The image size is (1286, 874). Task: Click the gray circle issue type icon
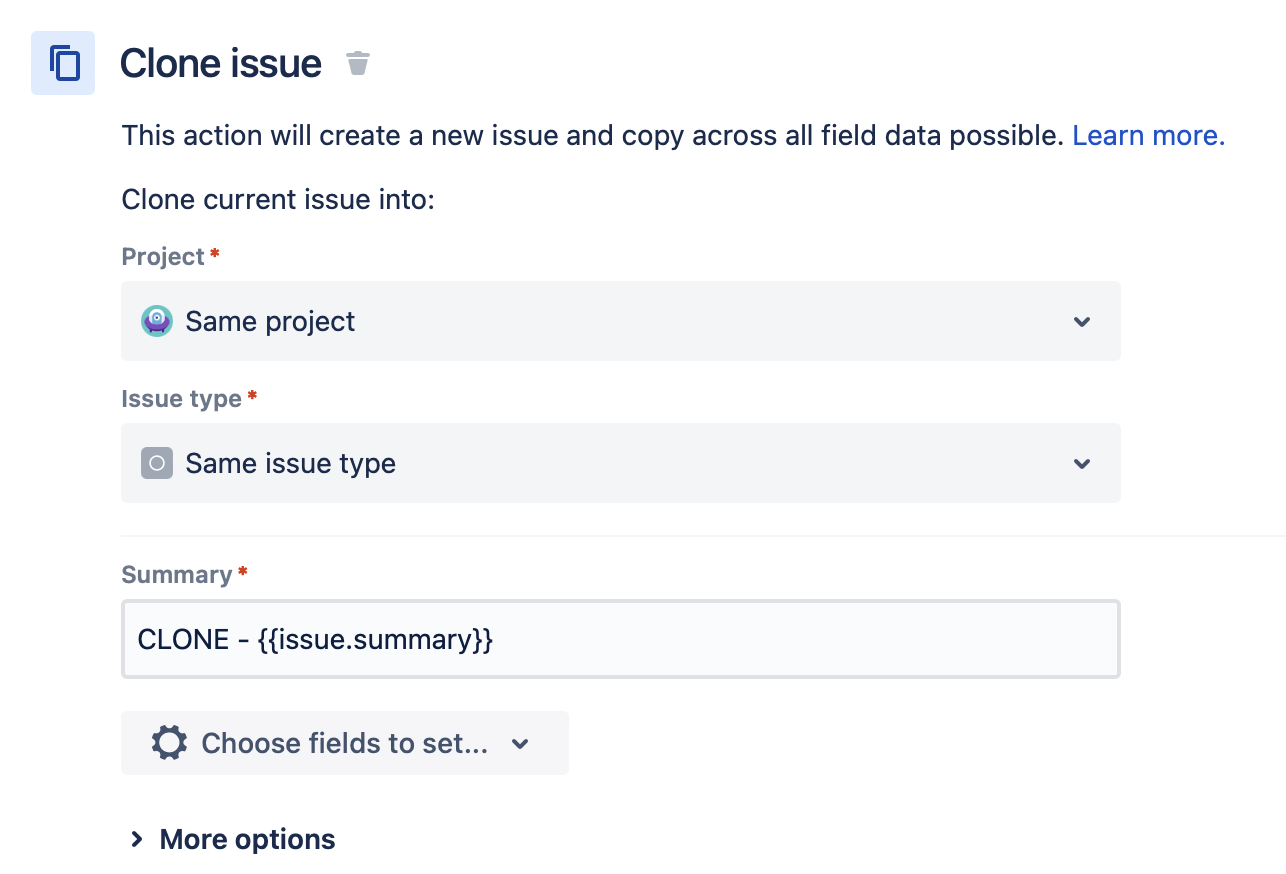[157, 463]
